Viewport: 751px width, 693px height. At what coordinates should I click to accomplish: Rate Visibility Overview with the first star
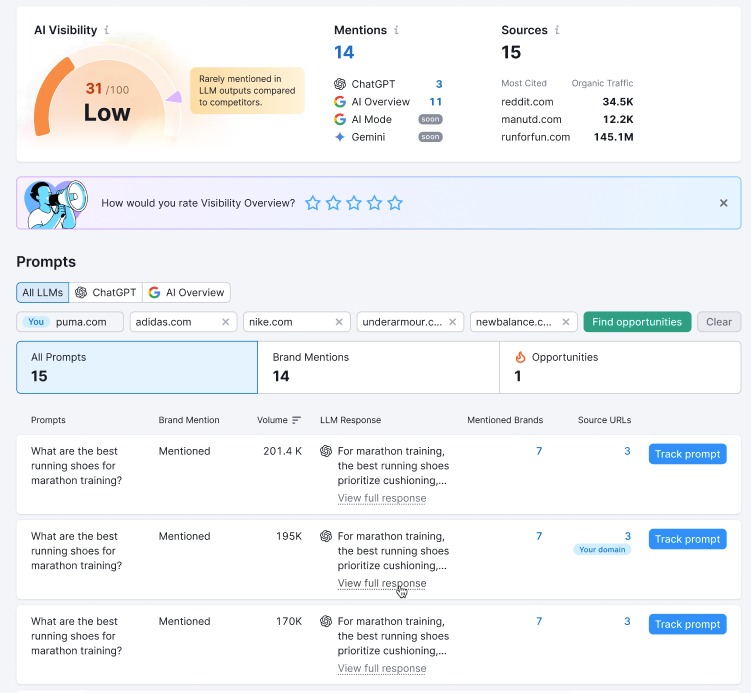(313, 203)
